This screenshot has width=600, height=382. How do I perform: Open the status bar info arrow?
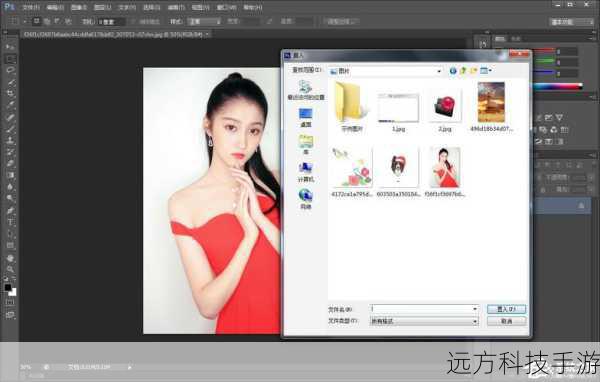130,367
